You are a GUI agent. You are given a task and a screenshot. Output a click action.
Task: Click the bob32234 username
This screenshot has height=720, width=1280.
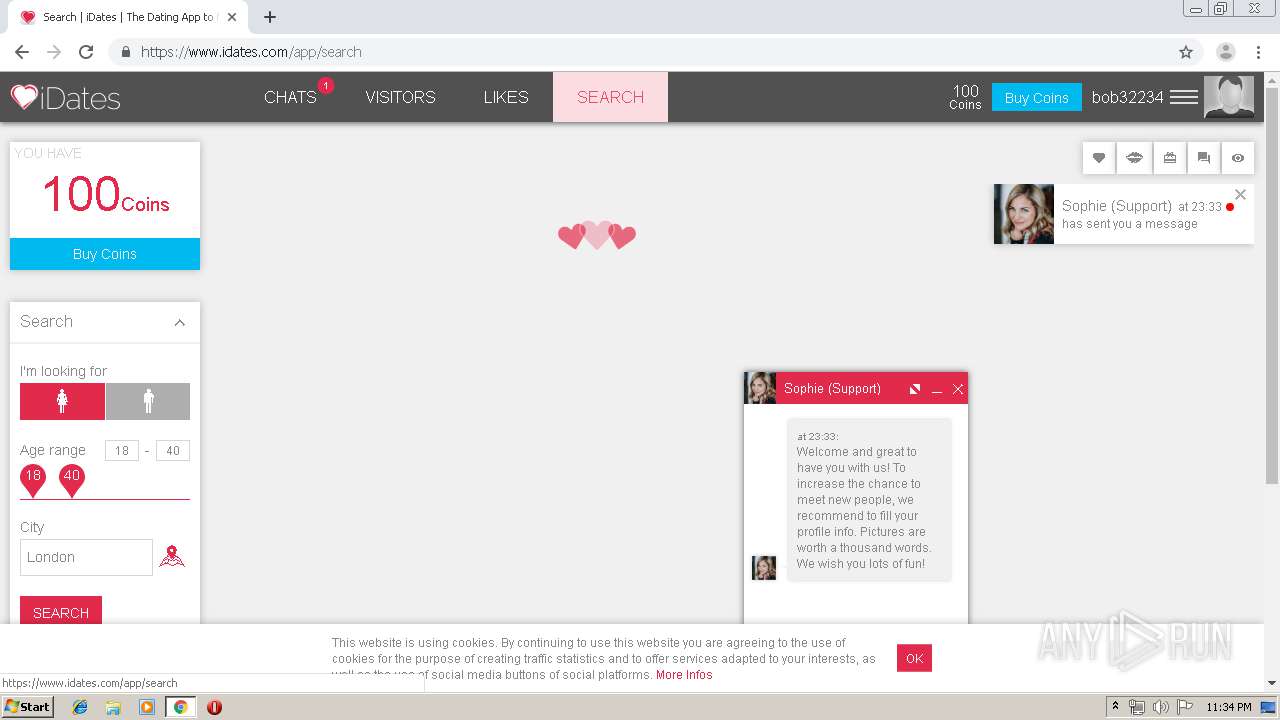coord(1127,97)
